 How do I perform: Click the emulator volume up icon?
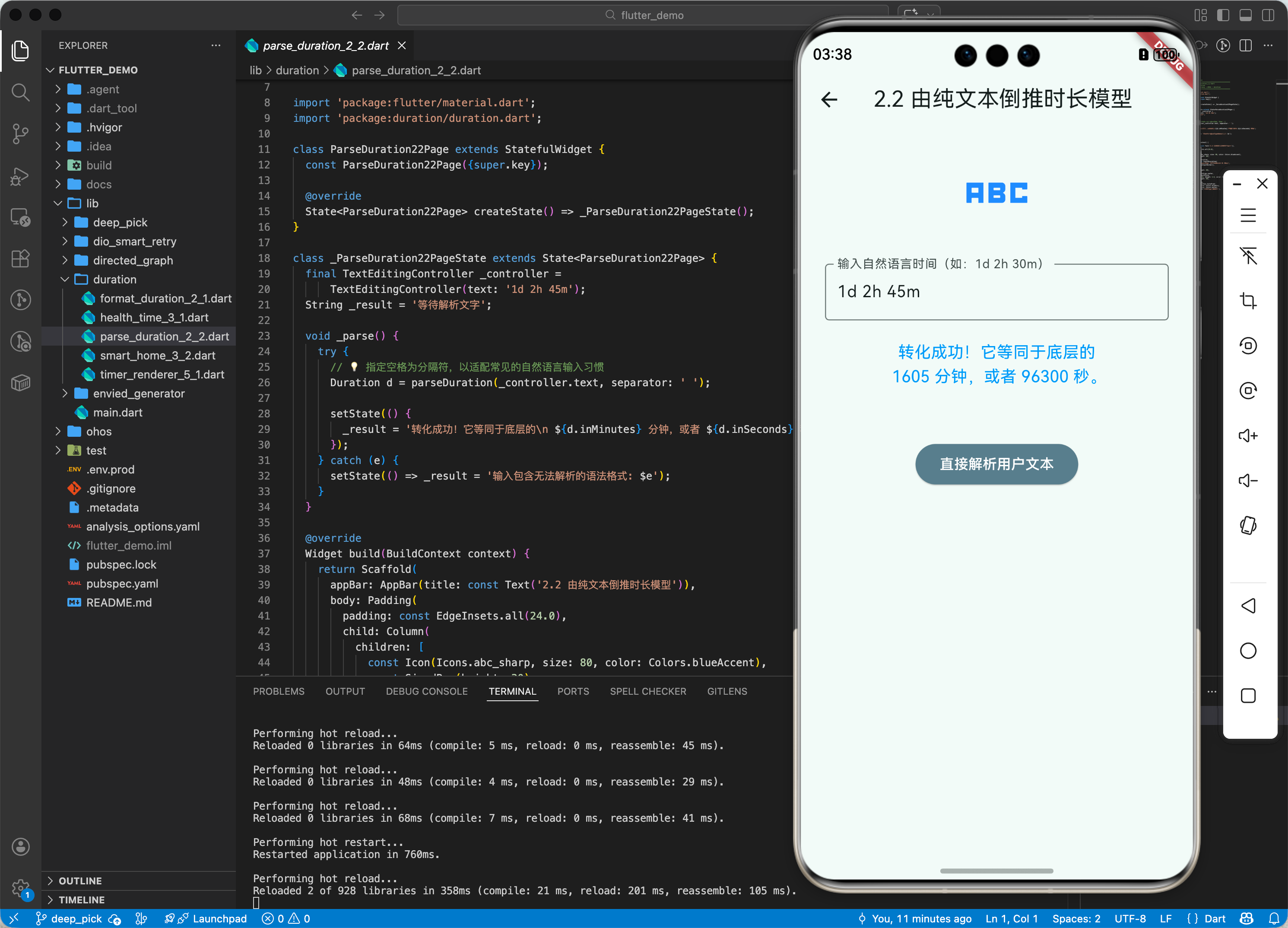pos(1248,435)
